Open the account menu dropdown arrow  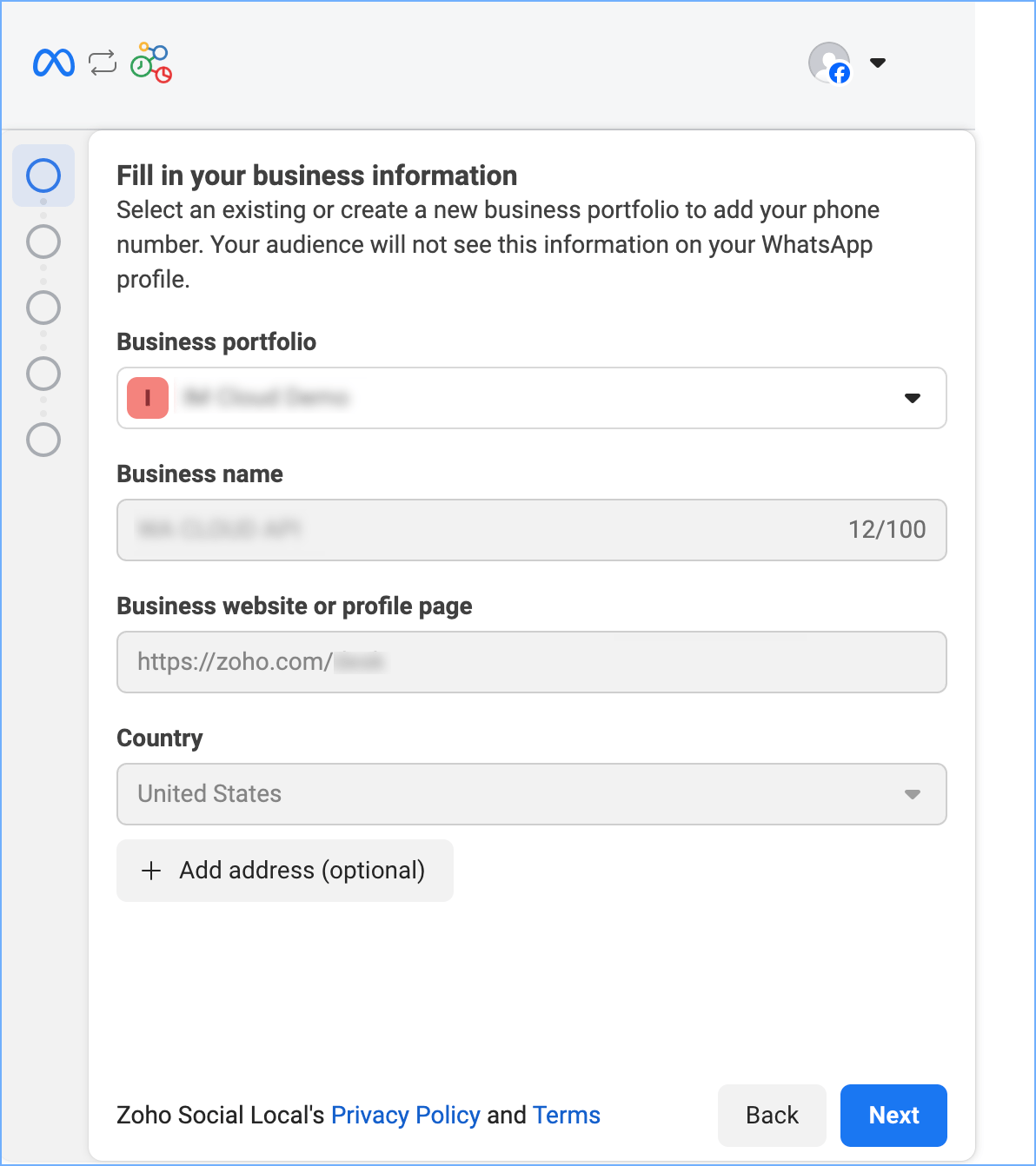[x=878, y=63]
